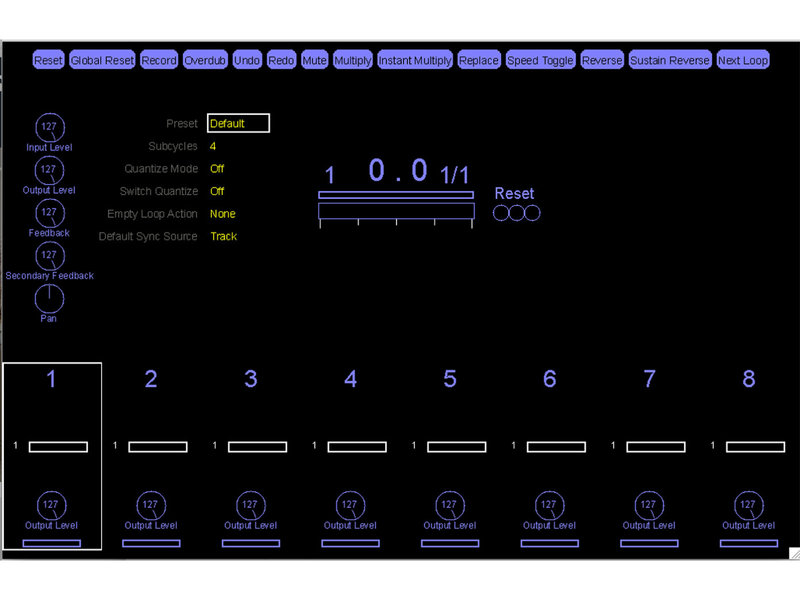Click the Input Level knob
This screenshot has height=600, width=800.
(x=49, y=128)
